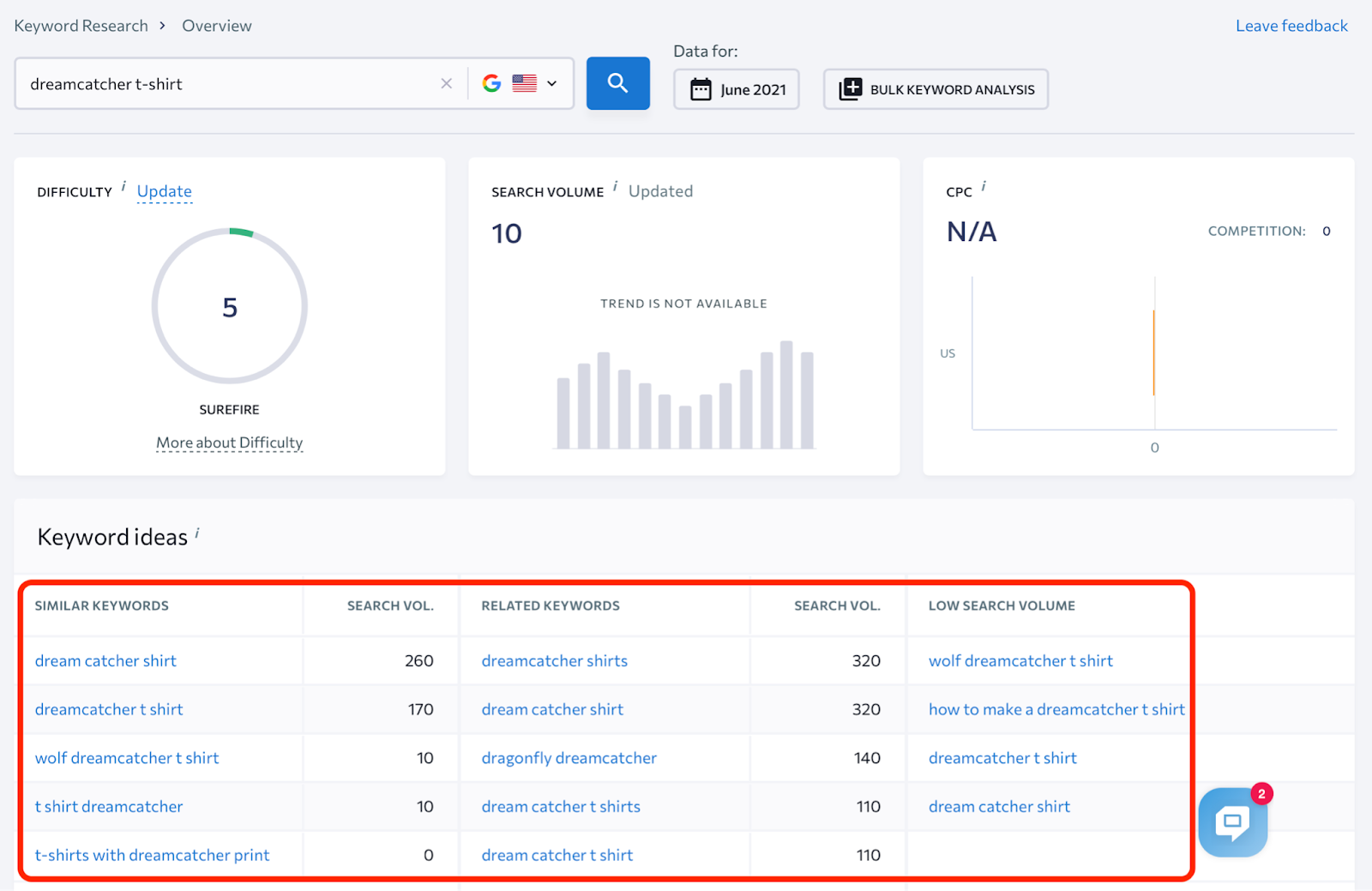Click the Leave feedback link
The image size is (1372, 891).
[1291, 26]
